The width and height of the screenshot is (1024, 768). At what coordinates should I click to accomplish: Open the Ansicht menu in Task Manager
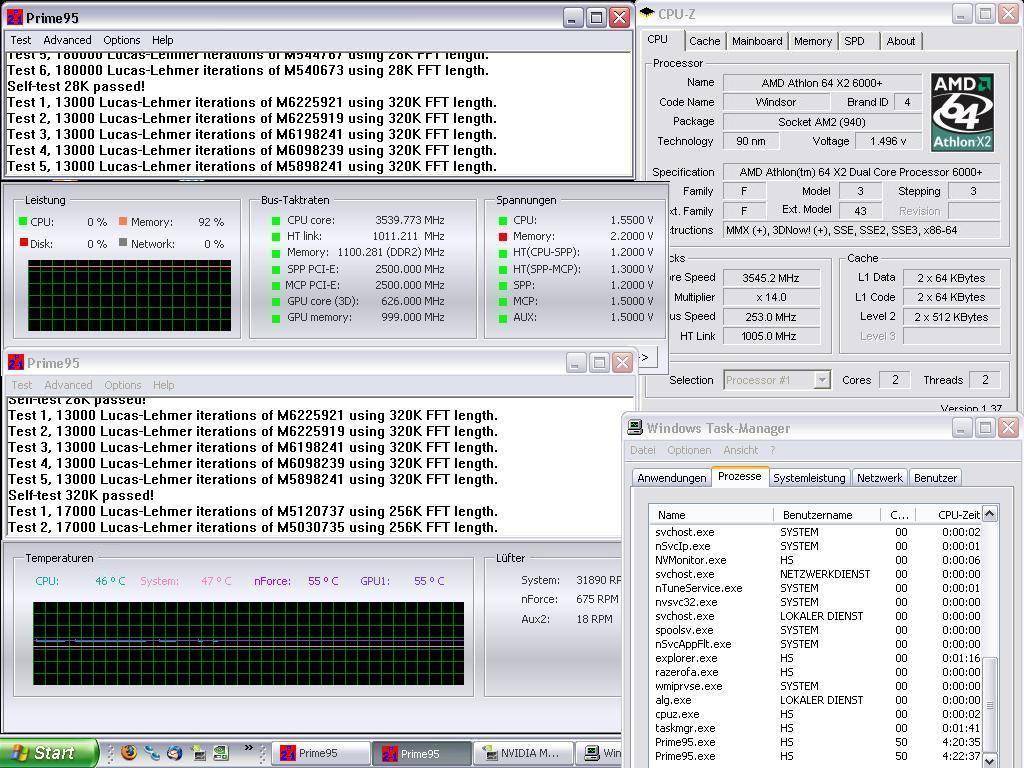point(741,450)
